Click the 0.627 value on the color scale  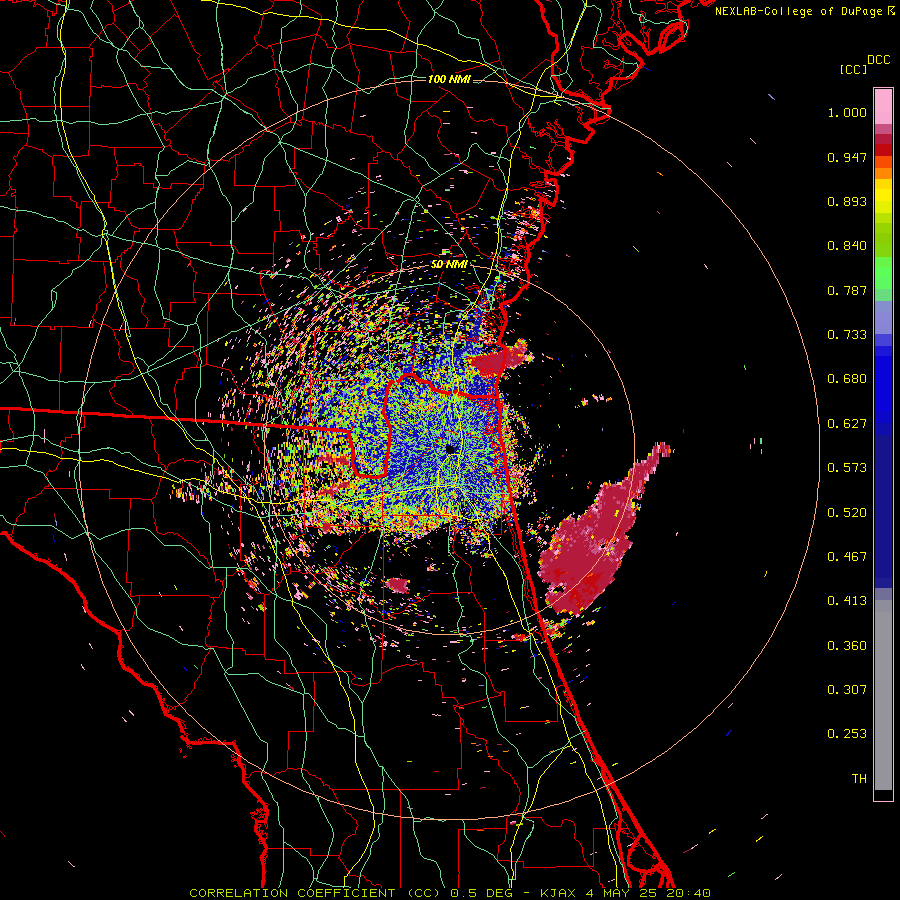point(847,424)
